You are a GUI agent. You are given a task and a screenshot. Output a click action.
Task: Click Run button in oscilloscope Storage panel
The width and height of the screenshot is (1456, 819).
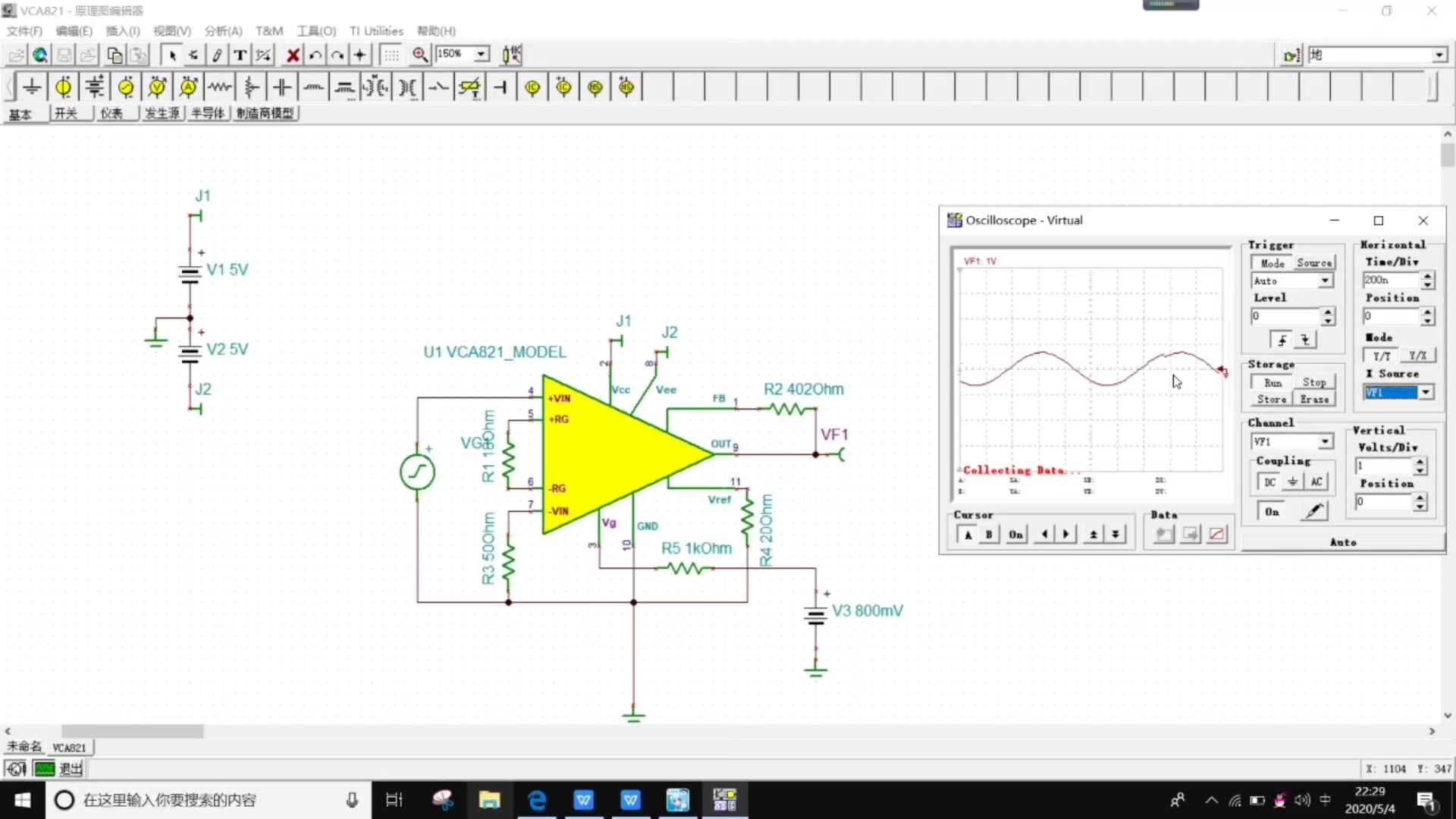(1270, 382)
